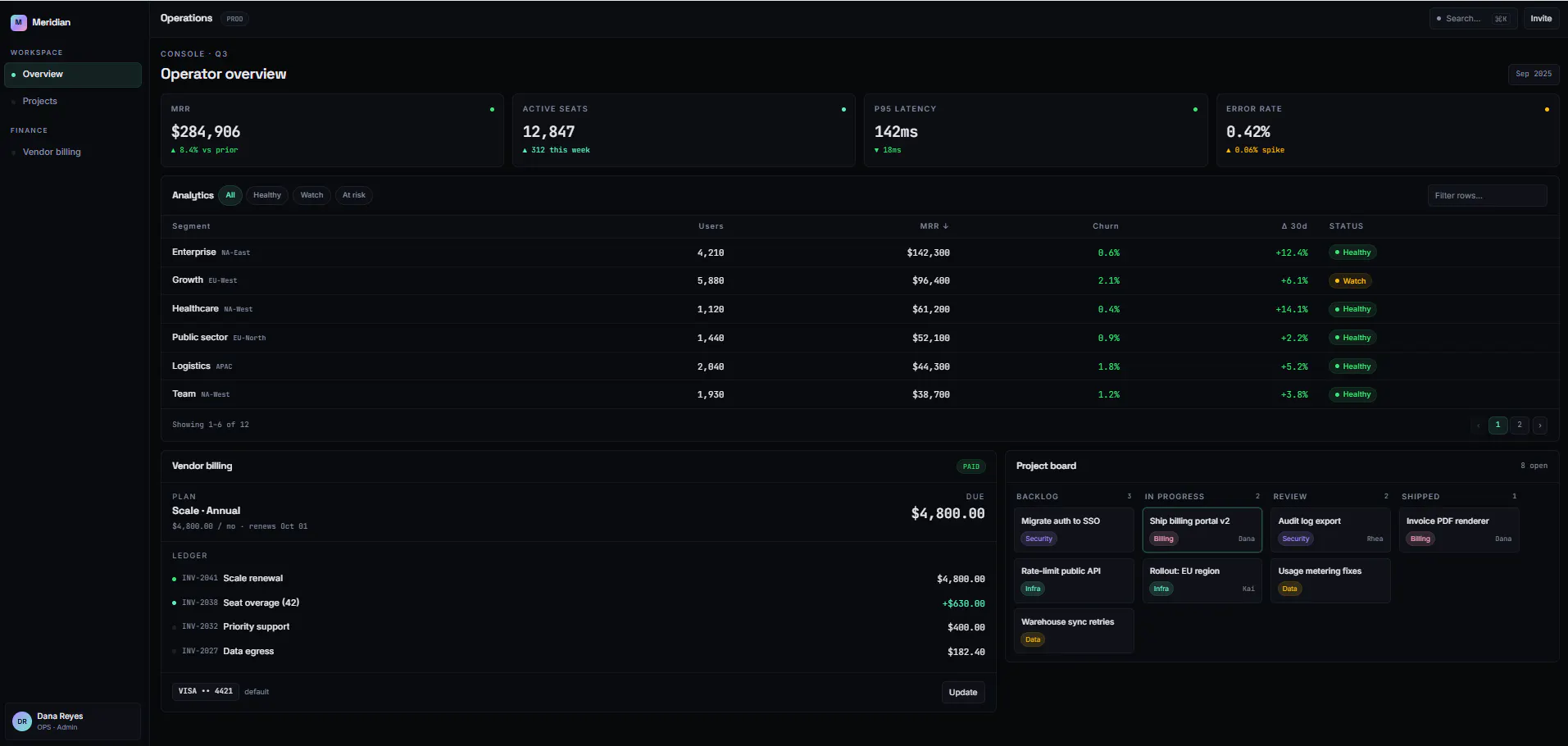This screenshot has width=1568, height=746.
Task: Open the Overview workspace page
Action: click(x=73, y=75)
